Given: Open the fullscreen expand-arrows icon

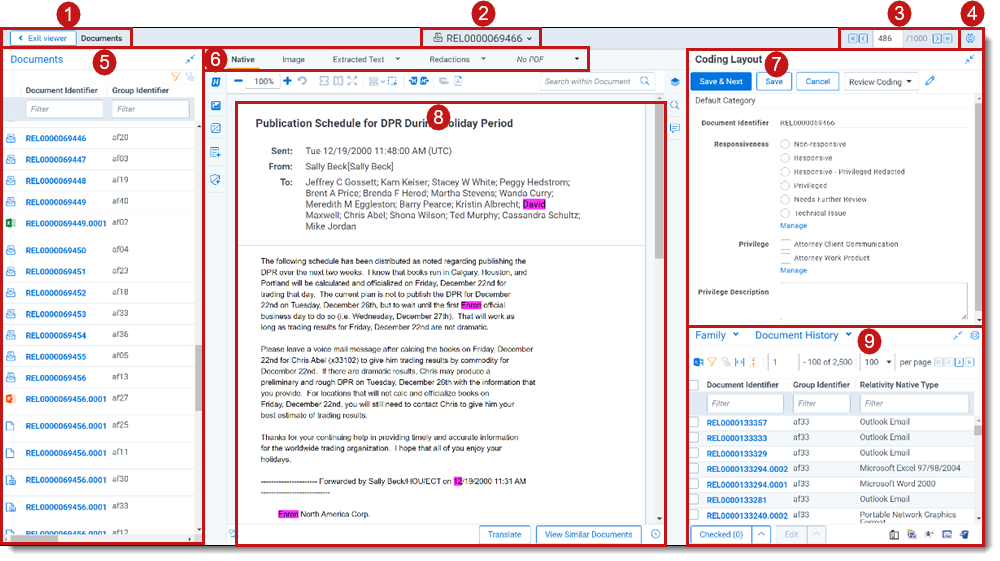Looking at the screenshot, I should 352,81.
